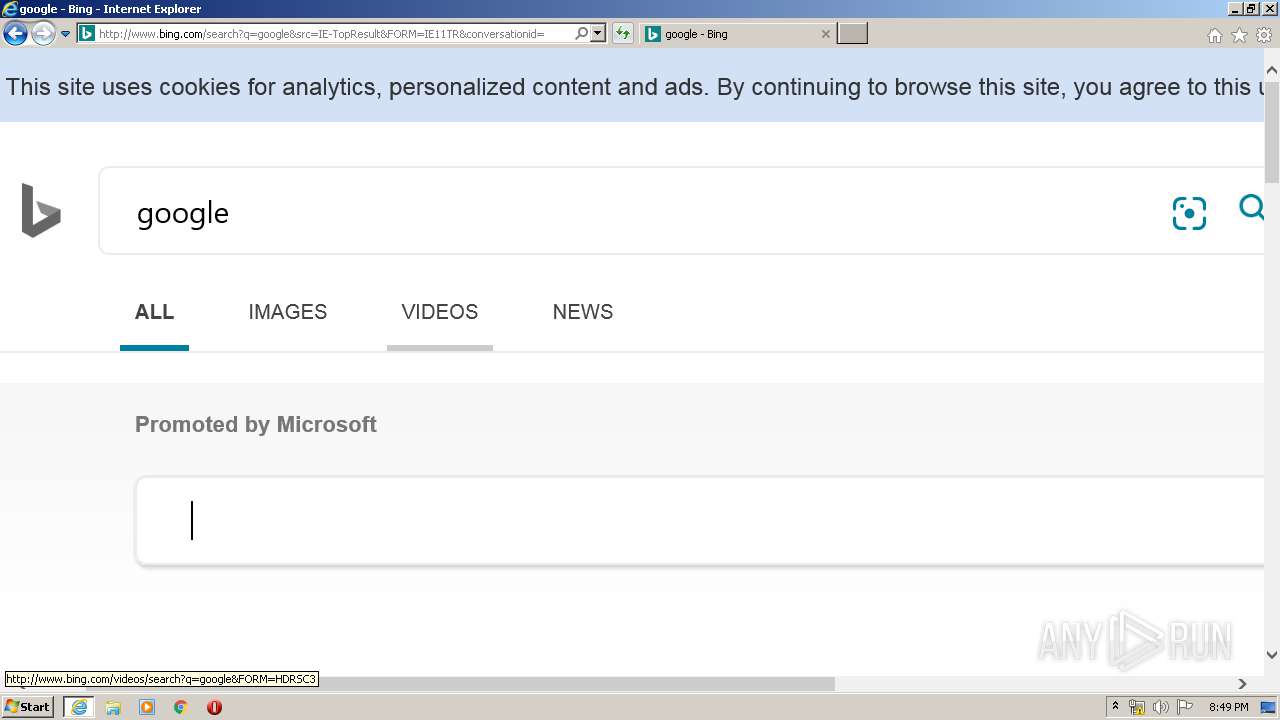The image size is (1280, 720).
Task: Click the red Opera taskbar icon
Action: click(x=214, y=707)
